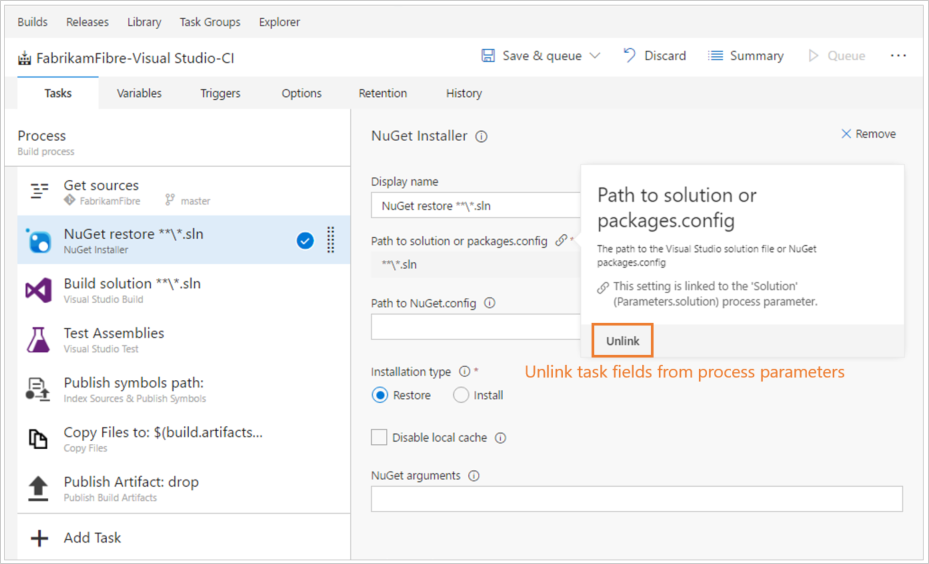
Task: Navigate to Task Groups
Action: [210, 22]
